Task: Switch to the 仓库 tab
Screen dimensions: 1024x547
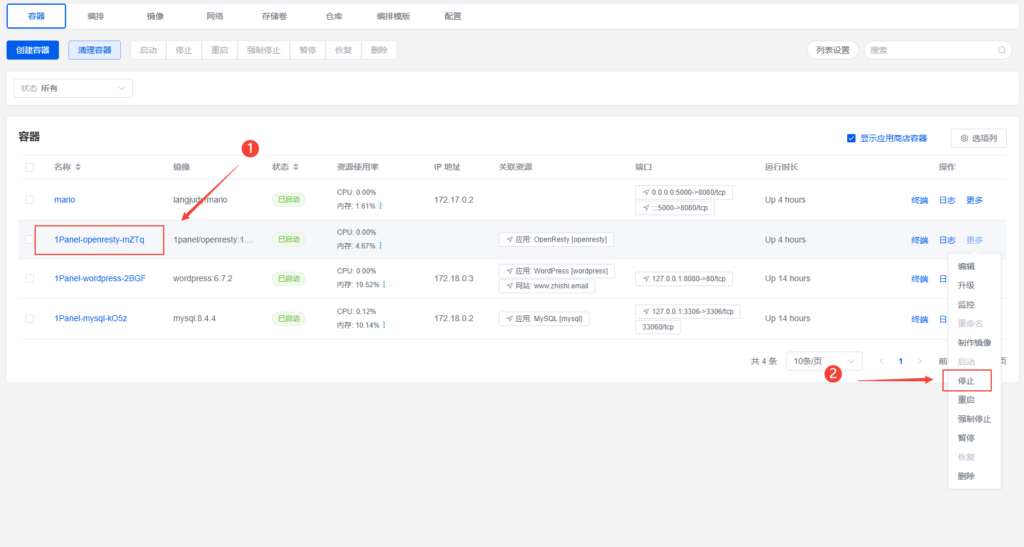Action: point(334,16)
